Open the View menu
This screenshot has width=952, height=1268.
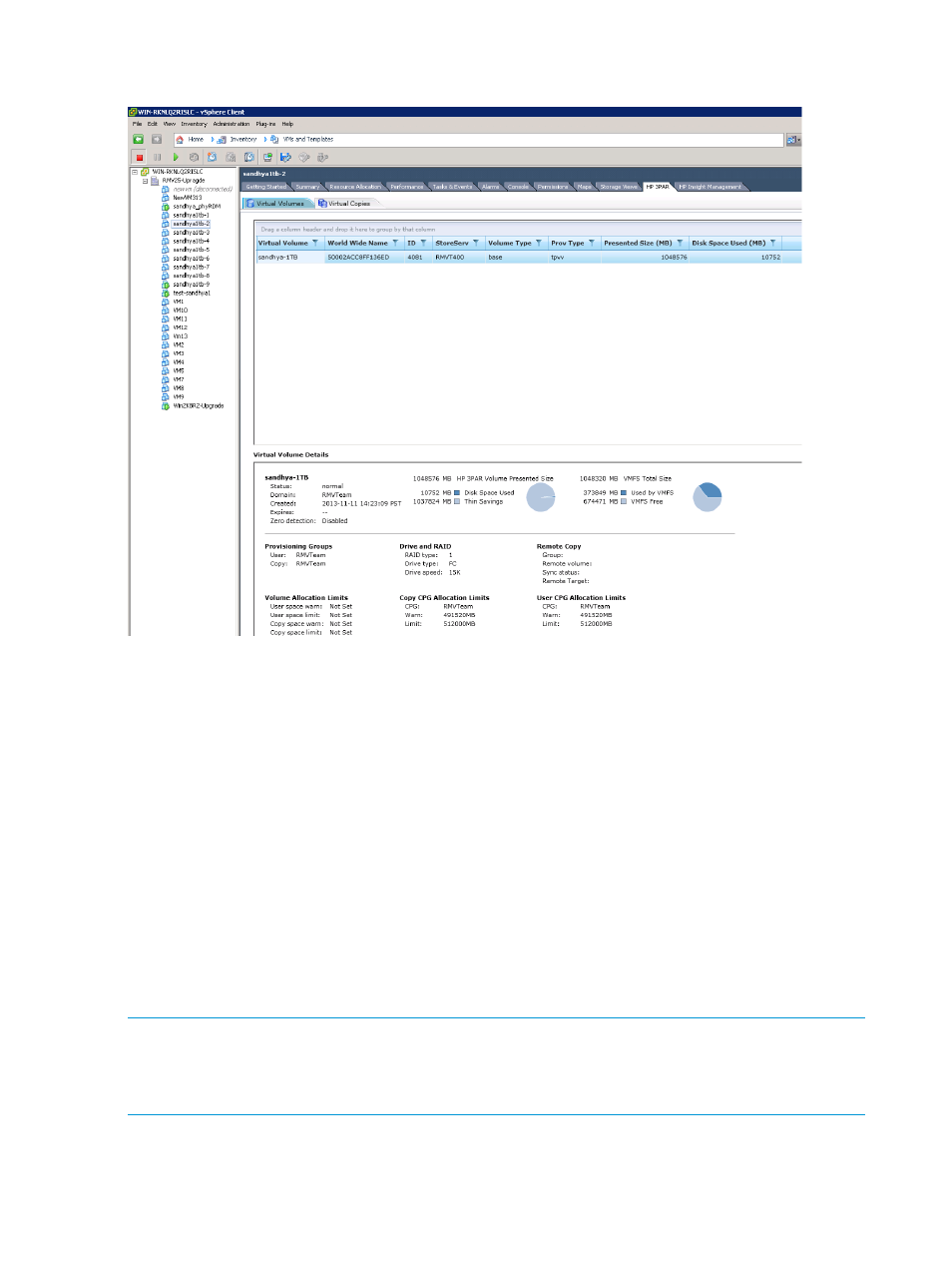click(x=170, y=124)
